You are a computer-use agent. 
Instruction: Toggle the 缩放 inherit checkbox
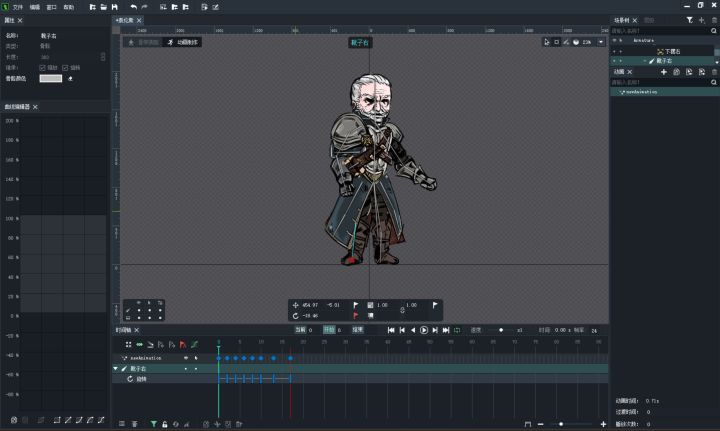pyautogui.click(x=42, y=67)
